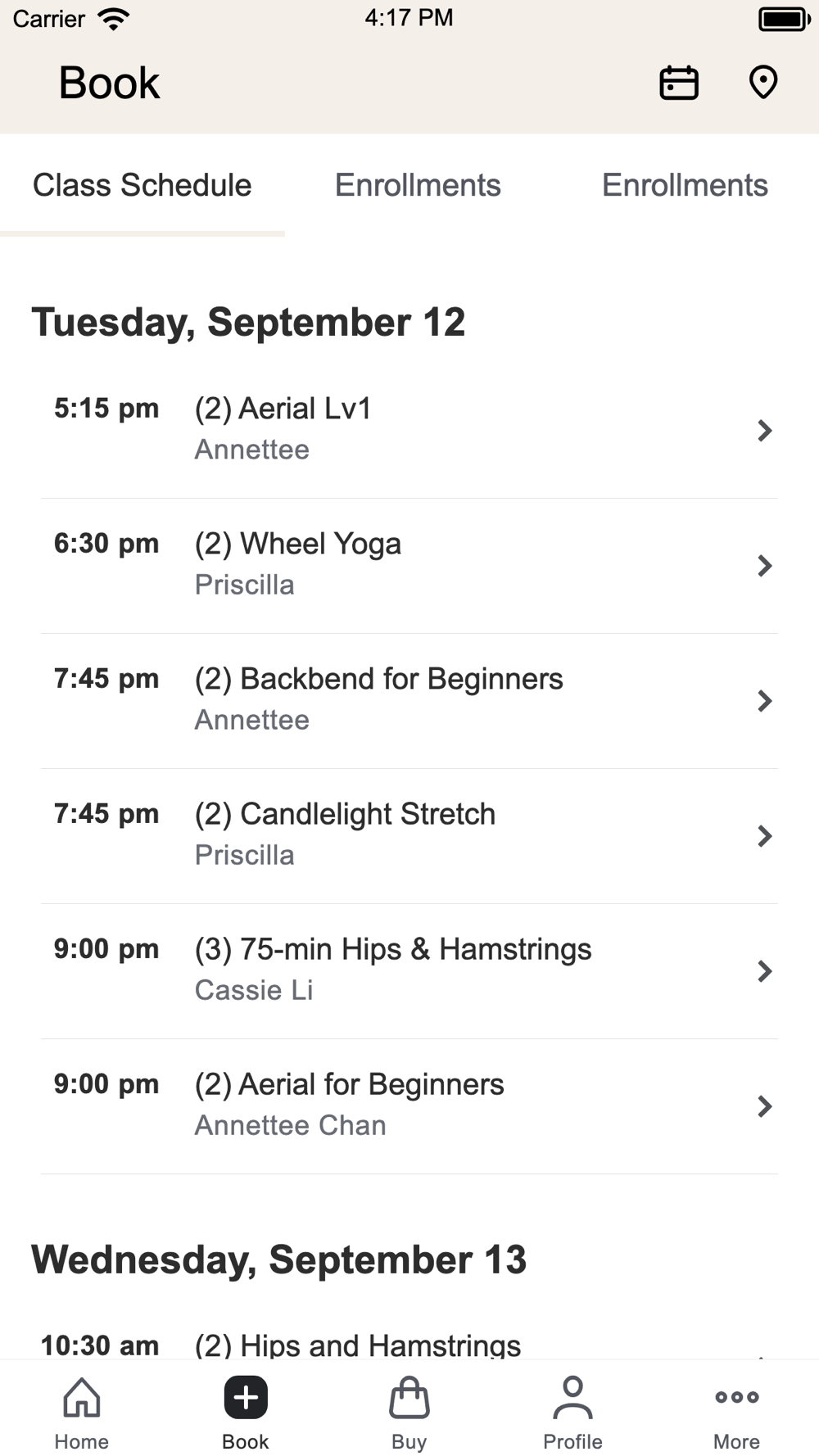Tap the location pin icon
Screen dimensions: 819x1456
point(762,83)
